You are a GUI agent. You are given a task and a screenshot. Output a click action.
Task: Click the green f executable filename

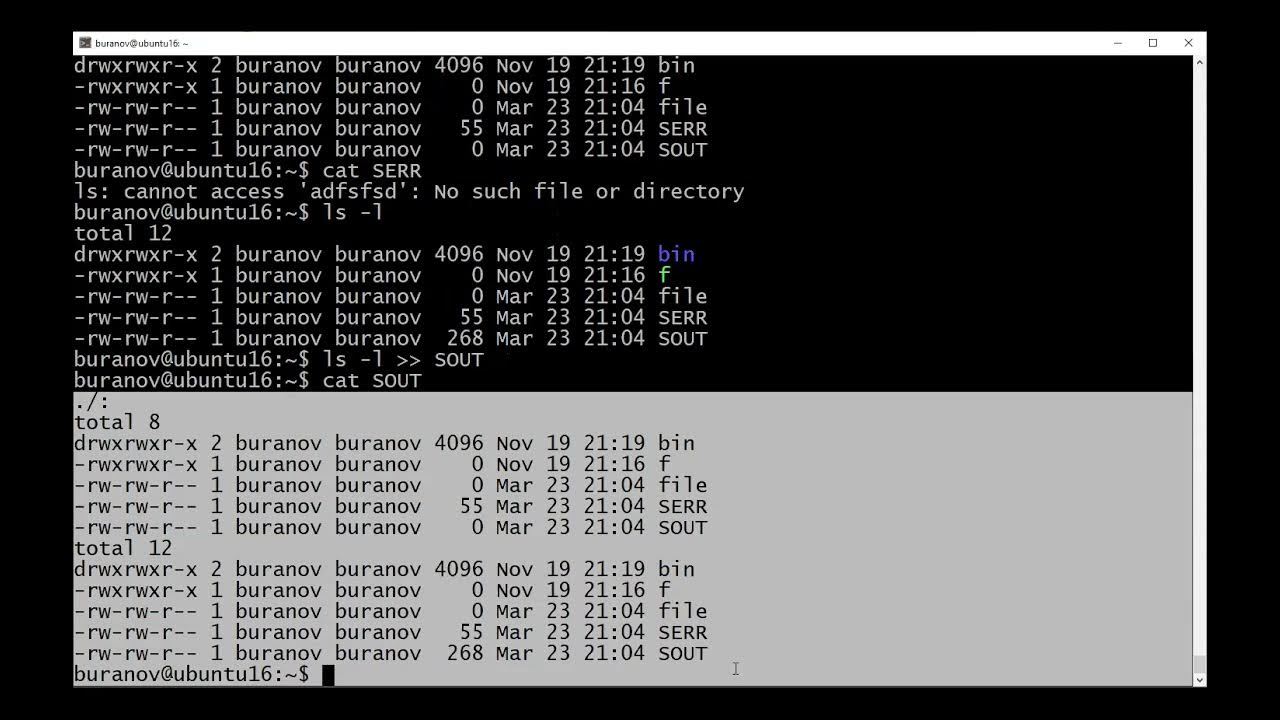pyautogui.click(x=664, y=275)
